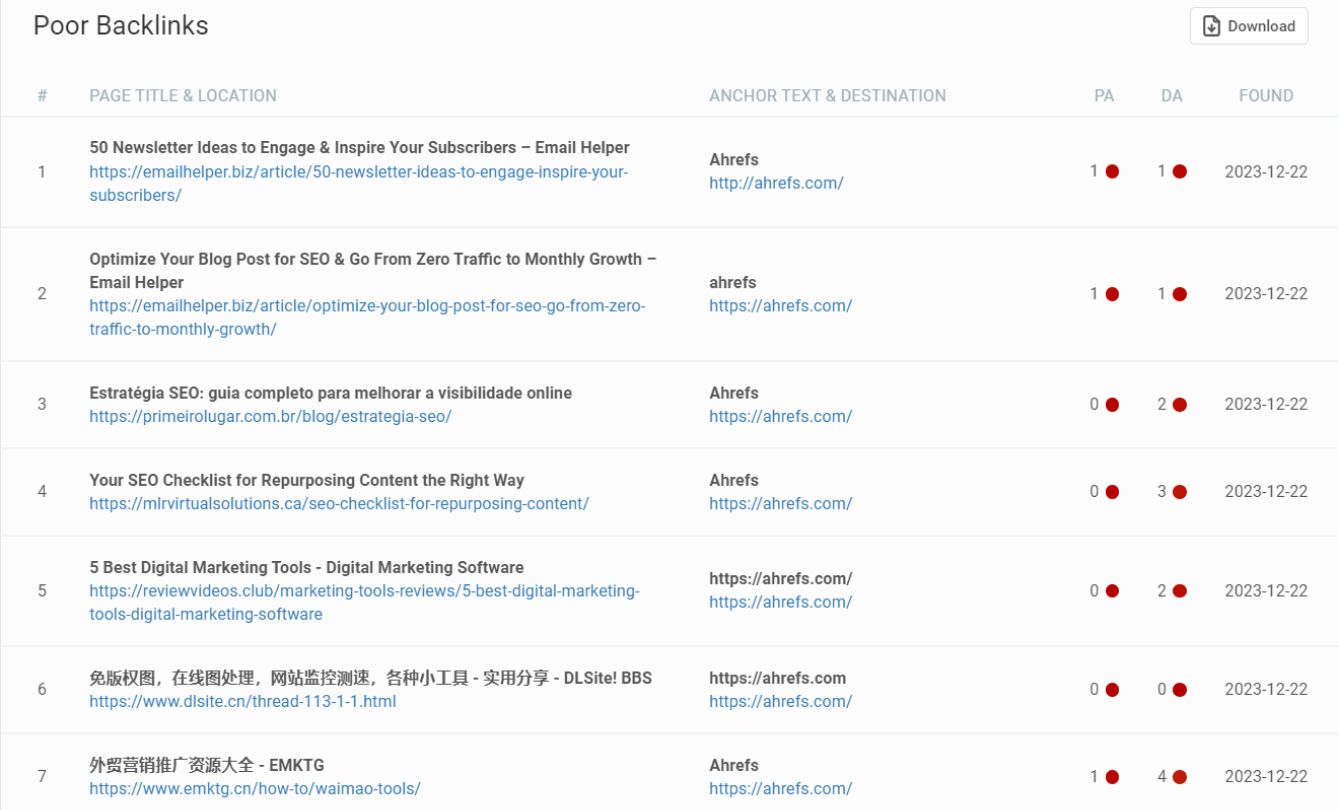
Task: Click the red DA dot for the Estratégia SEO row
Action: tap(1179, 405)
